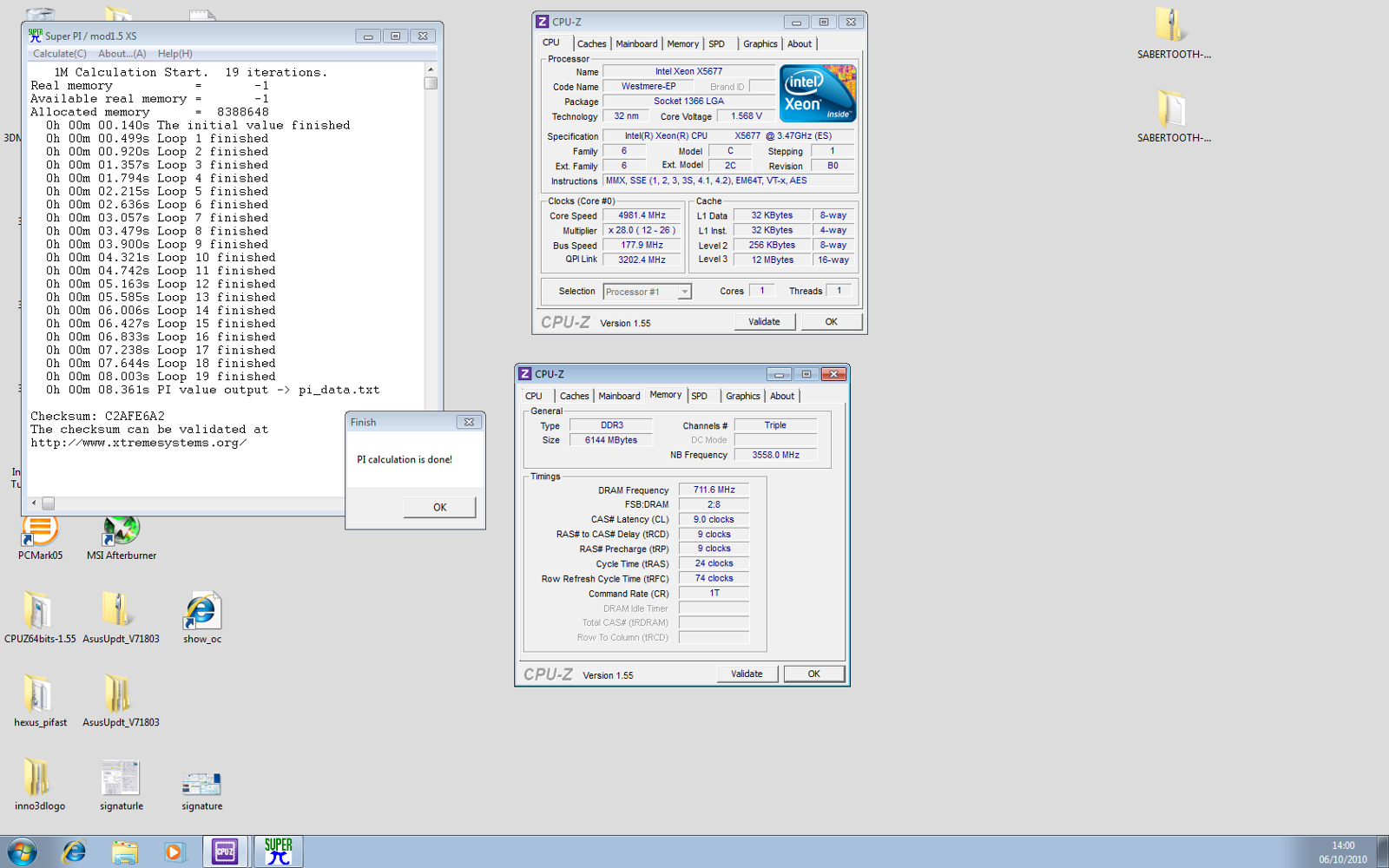Switch to Graphics tab in upper CPU-Z
Image resolution: width=1389 pixels, height=868 pixels.
[760, 44]
